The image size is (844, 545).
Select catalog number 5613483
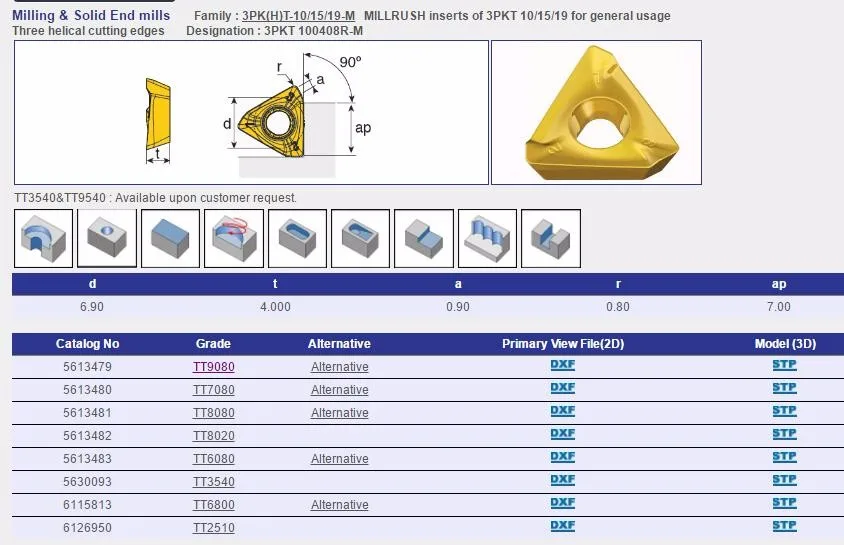click(x=87, y=459)
